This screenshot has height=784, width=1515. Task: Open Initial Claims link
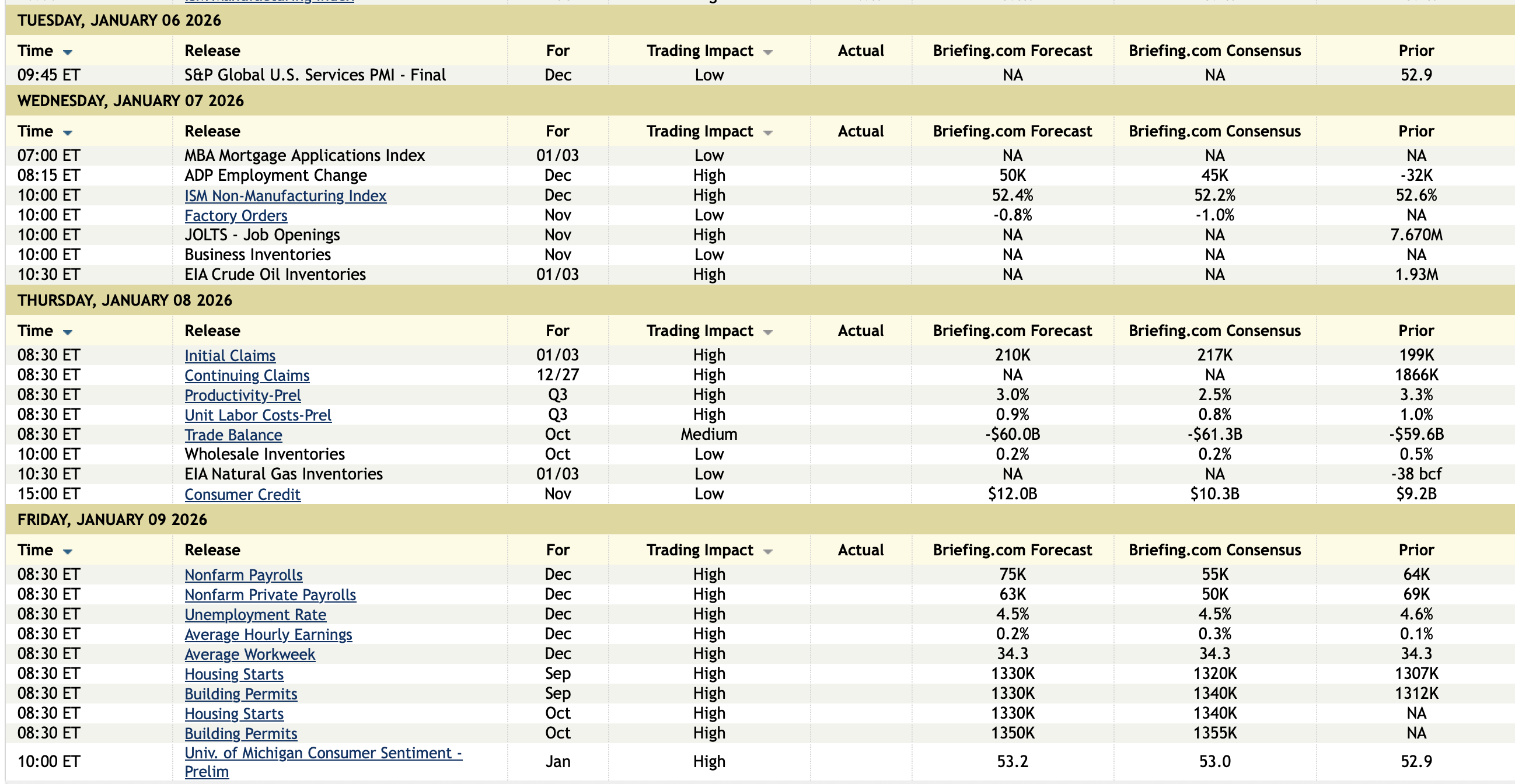point(230,356)
